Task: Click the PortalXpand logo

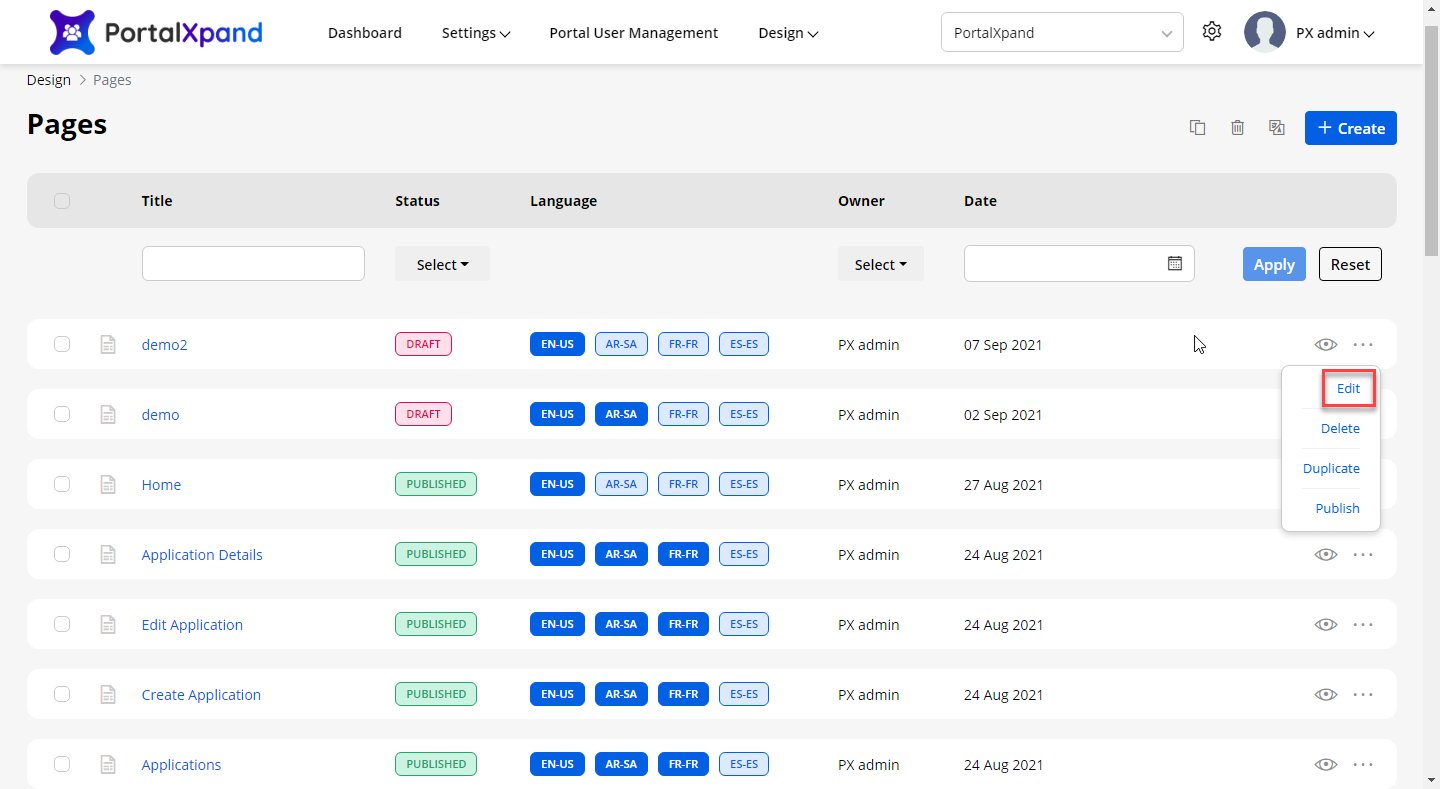Action: coord(156,33)
